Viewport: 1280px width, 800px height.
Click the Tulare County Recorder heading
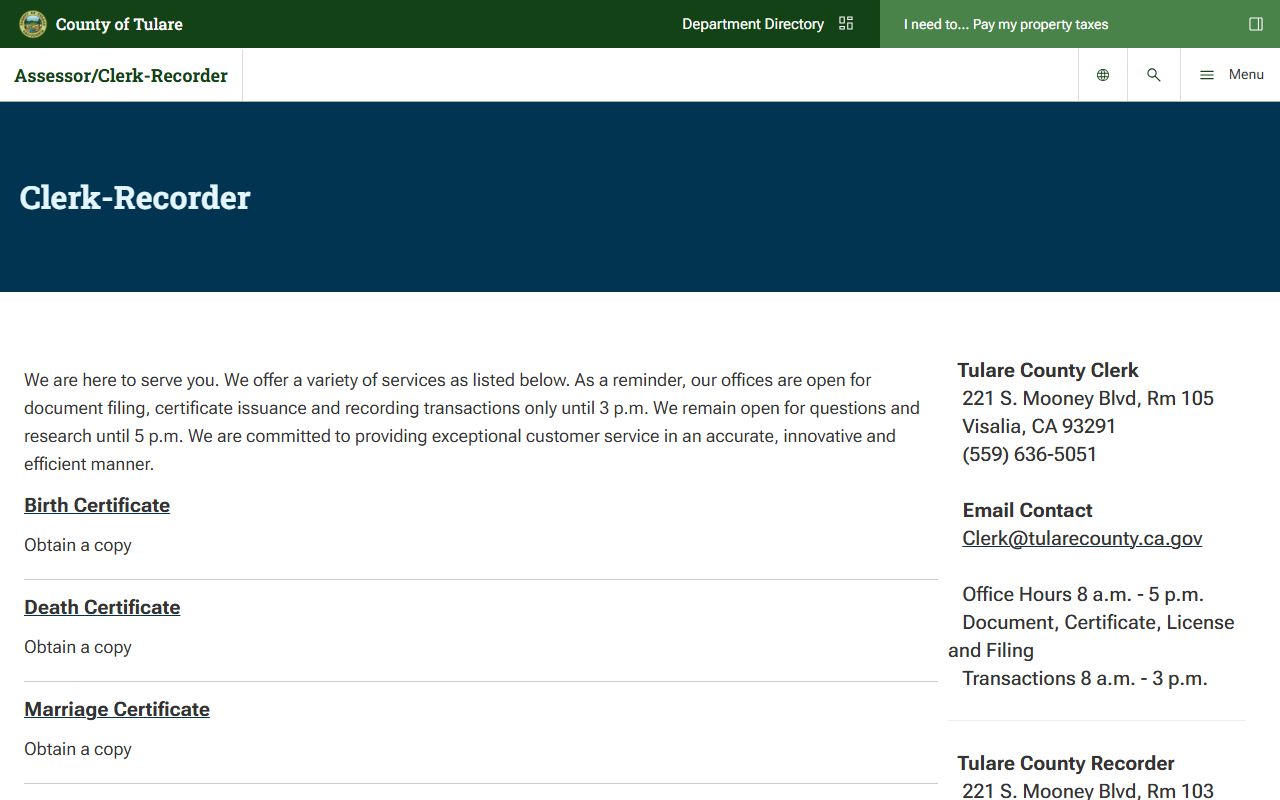point(1066,763)
